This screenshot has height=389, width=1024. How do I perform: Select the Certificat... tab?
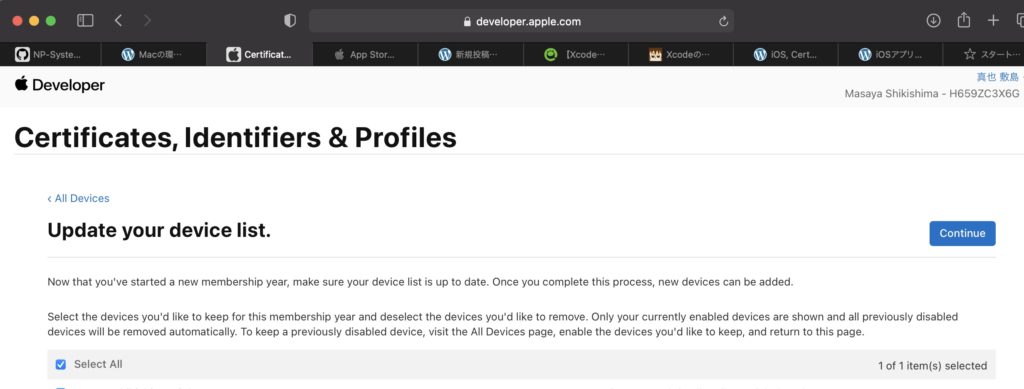pyautogui.click(x=259, y=55)
